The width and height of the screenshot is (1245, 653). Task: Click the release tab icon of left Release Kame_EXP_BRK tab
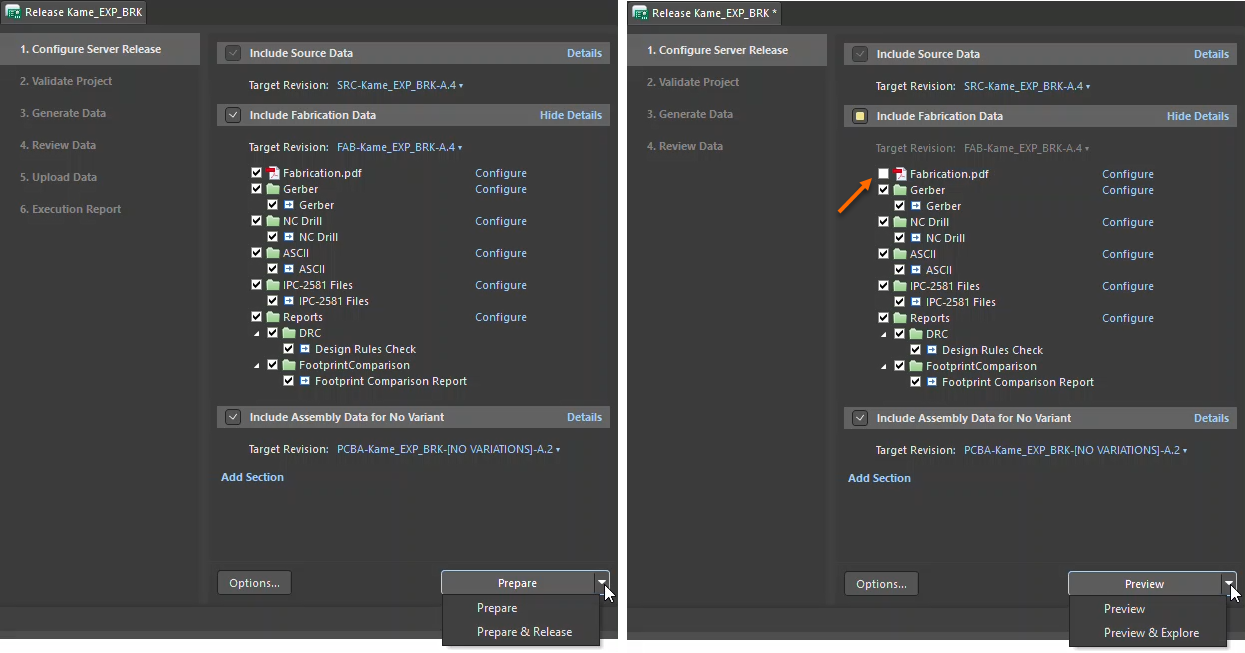(x=14, y=13)
